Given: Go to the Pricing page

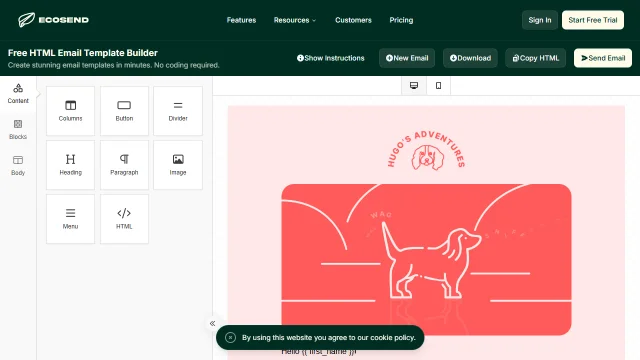Looking at the screenshot, I should tap(401, 20).
